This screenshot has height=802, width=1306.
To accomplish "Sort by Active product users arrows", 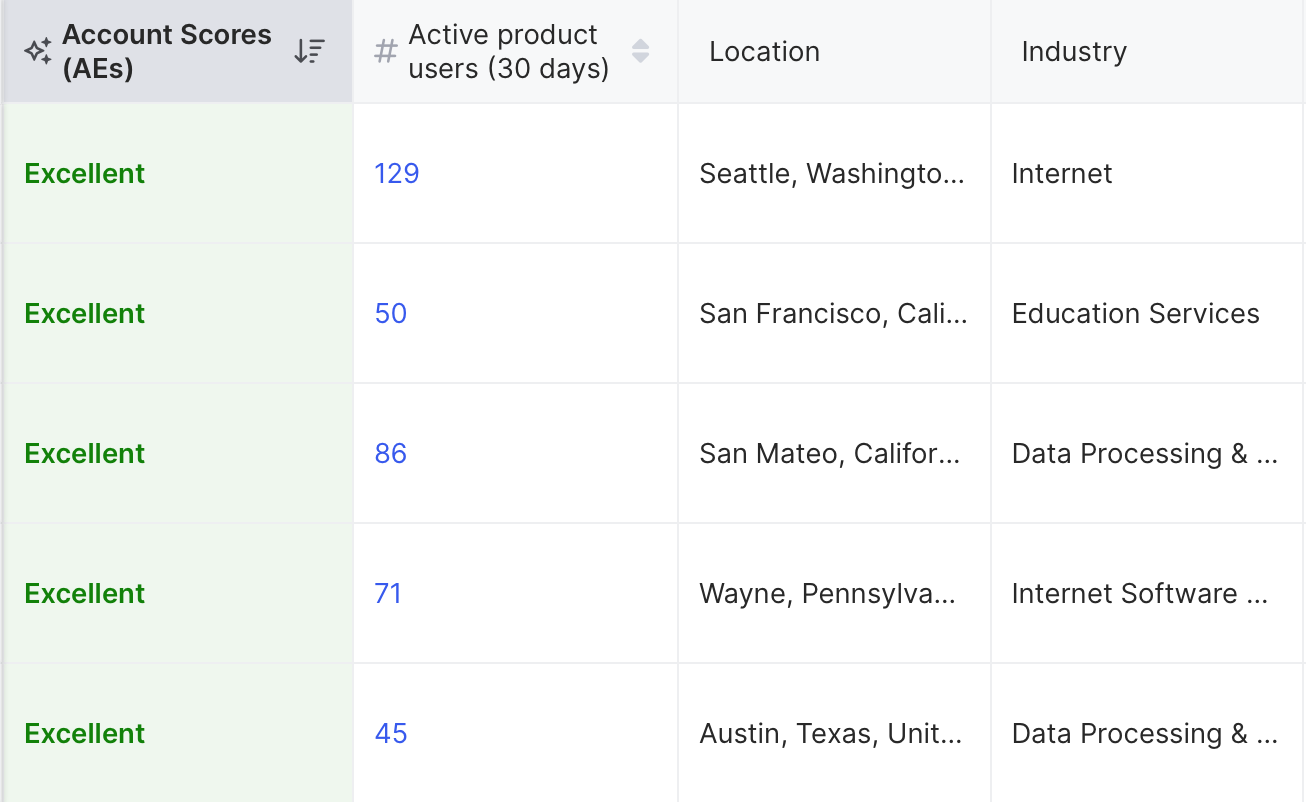I will tap(641, 51).
